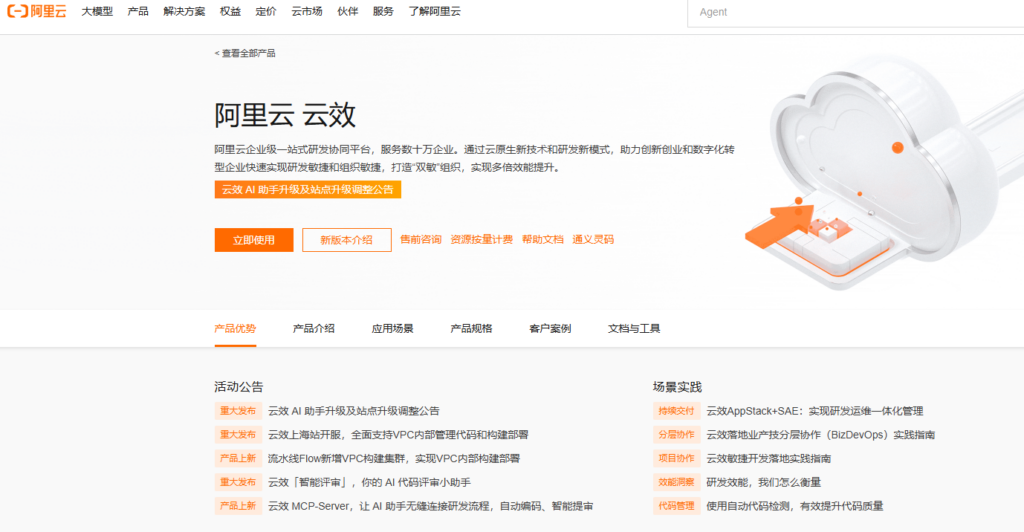Viewport: 1024px width, 532px height.
Task: Click the 新版本介绍 button
Action: tap(347, 240)
